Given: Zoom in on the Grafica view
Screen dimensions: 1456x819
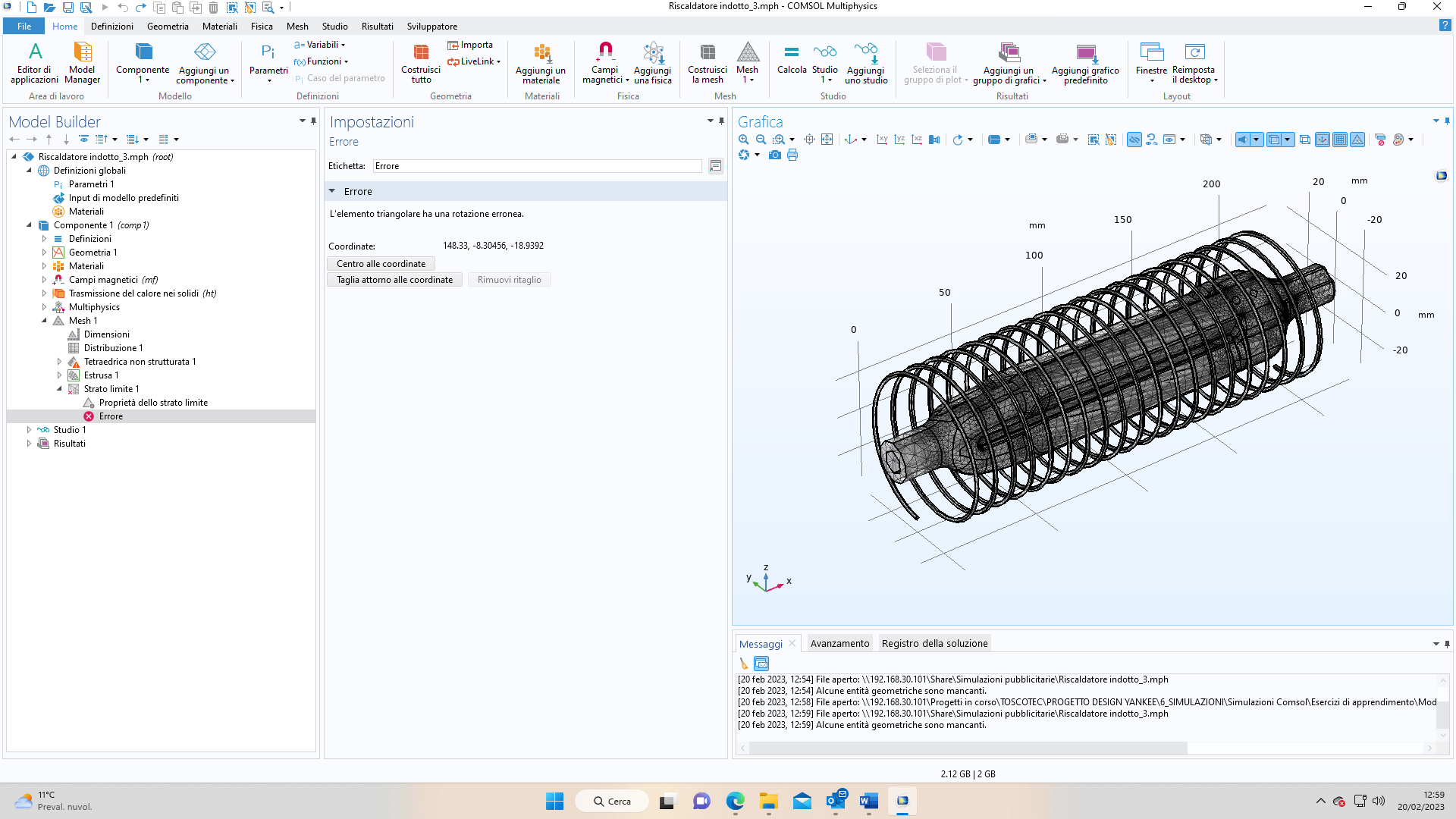Looking at the screenshot, I should point(744,140).
